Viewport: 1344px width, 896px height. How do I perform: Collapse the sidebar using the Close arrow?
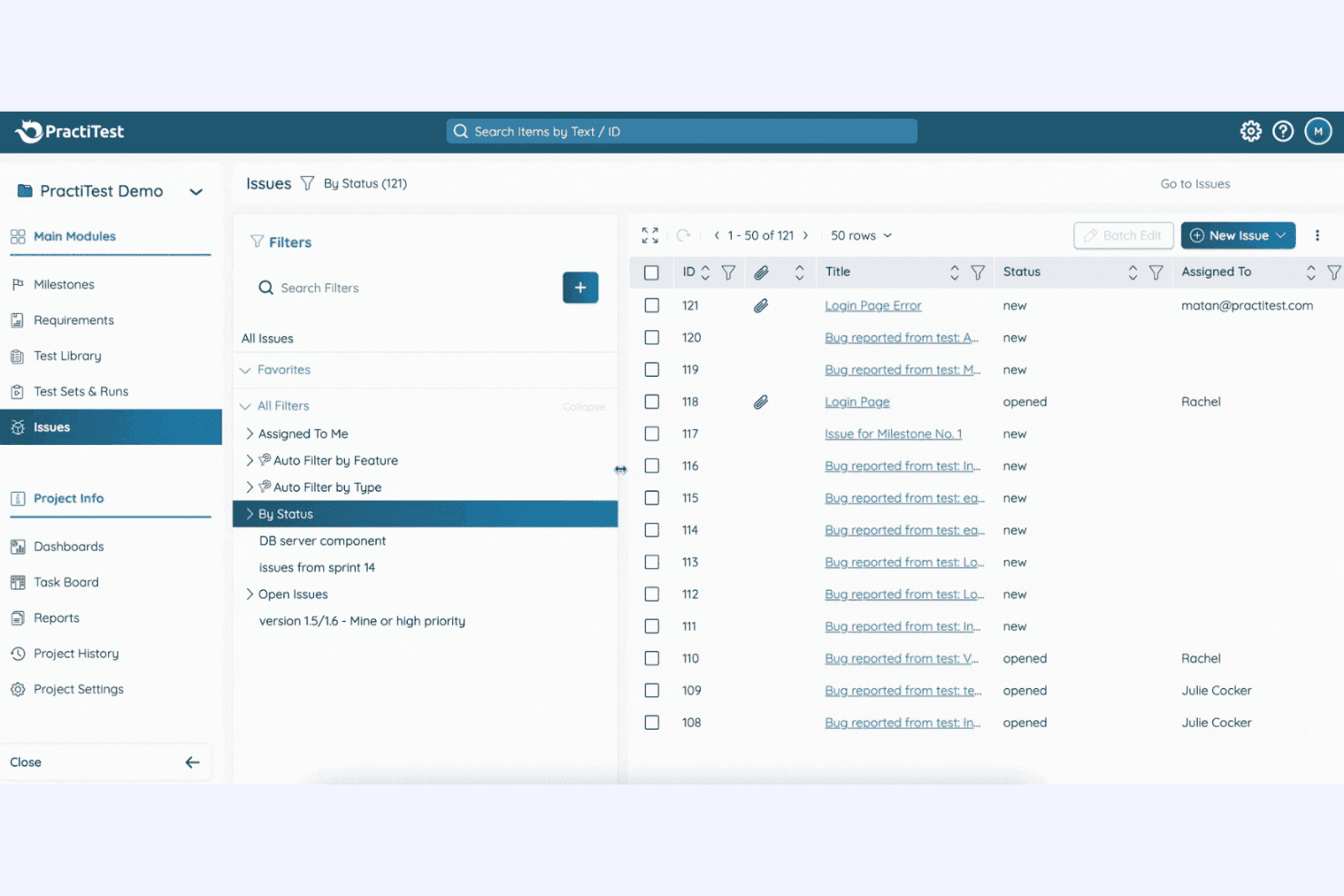point(193,763)
